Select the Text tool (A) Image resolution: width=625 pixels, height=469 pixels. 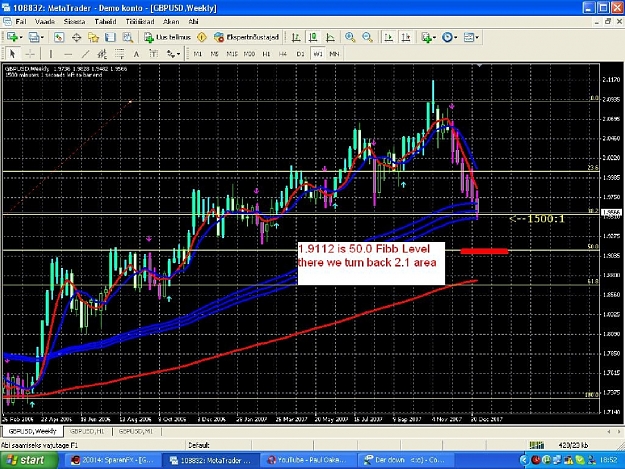(x=136, y=53)
